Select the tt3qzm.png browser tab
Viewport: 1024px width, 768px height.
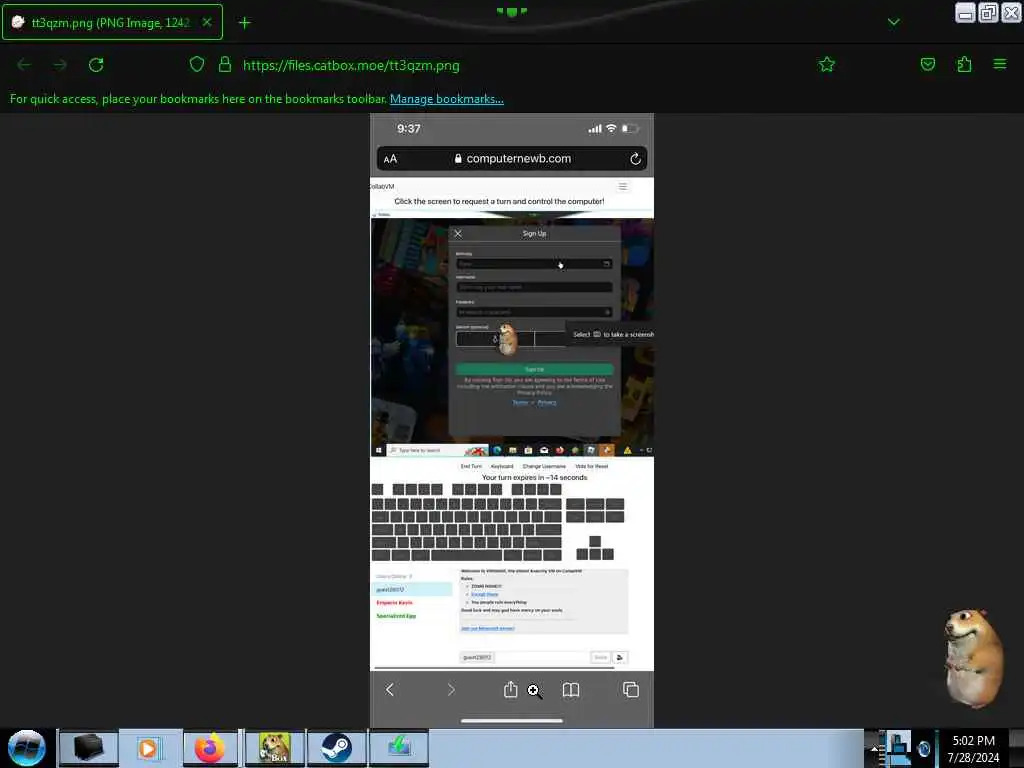tap(112, 22)
